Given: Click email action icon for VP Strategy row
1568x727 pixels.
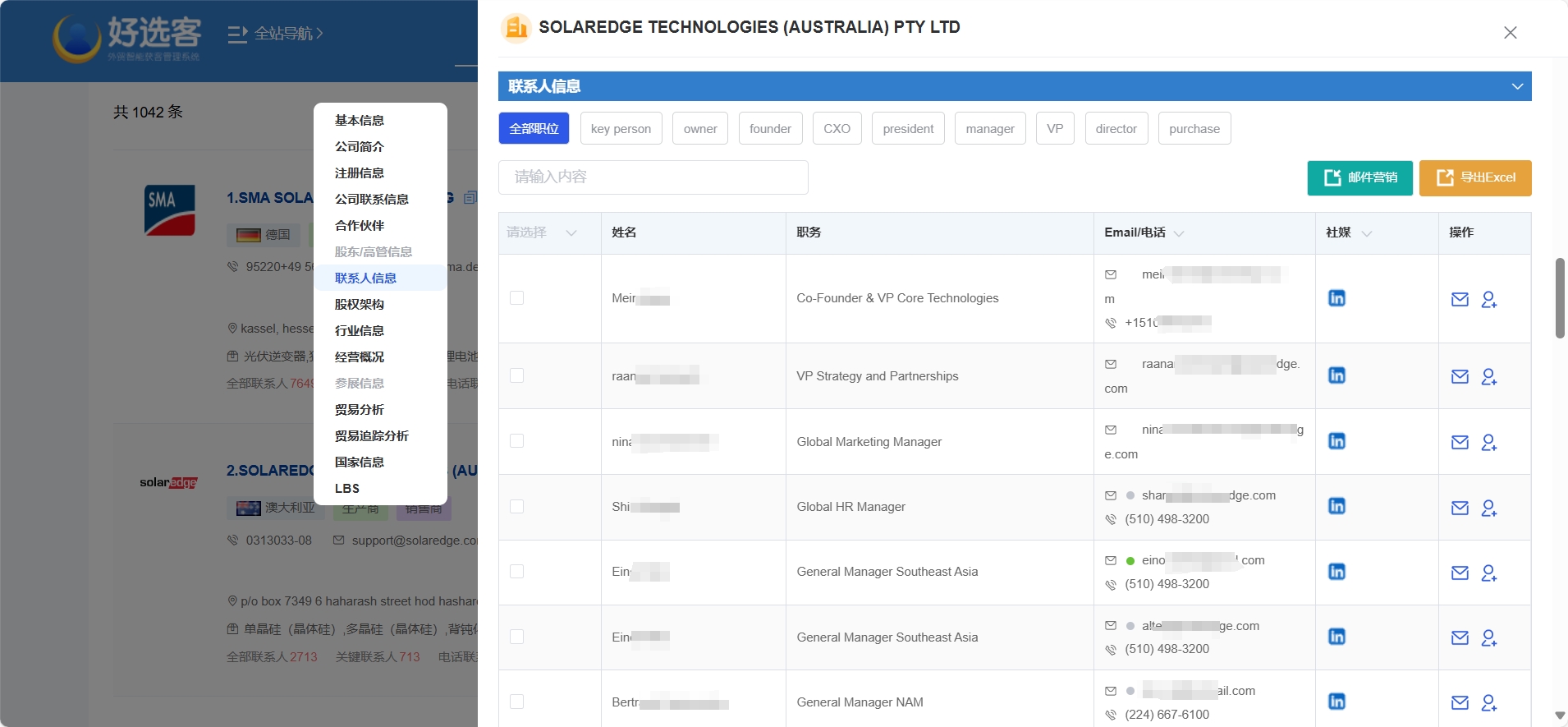Looking at the screenshot, I should click(1460, 377).
